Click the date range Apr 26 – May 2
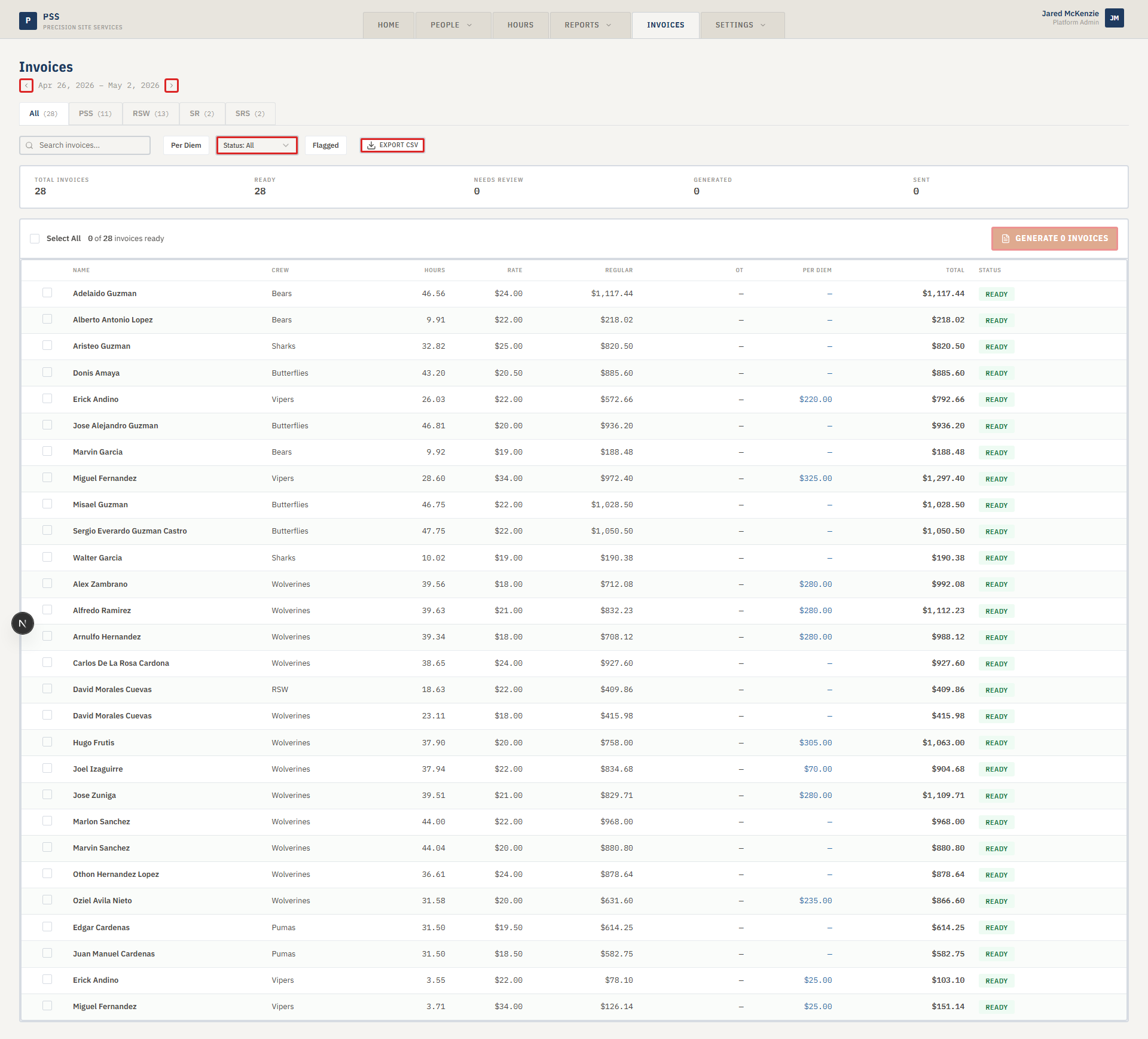Screen dimensions: 1148x1039 [99, 86]
